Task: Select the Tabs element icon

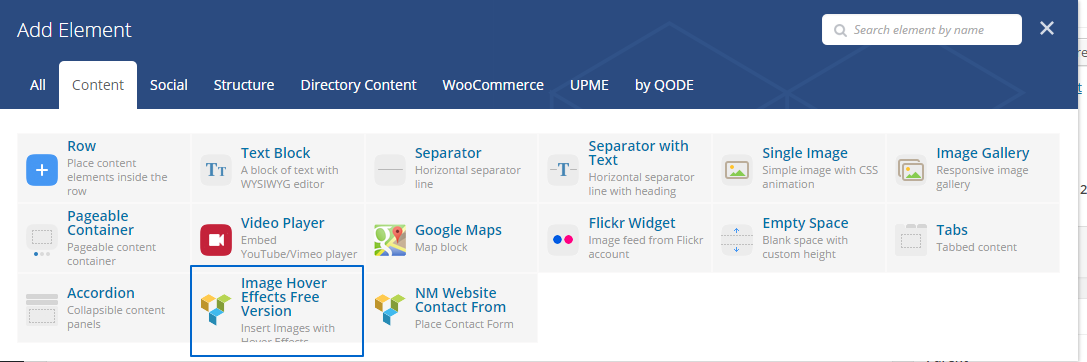Action: [911, 240]
